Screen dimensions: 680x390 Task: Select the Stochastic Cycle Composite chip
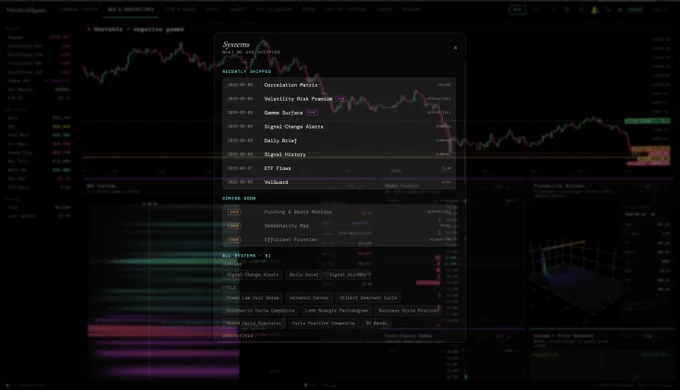(261, 311)
